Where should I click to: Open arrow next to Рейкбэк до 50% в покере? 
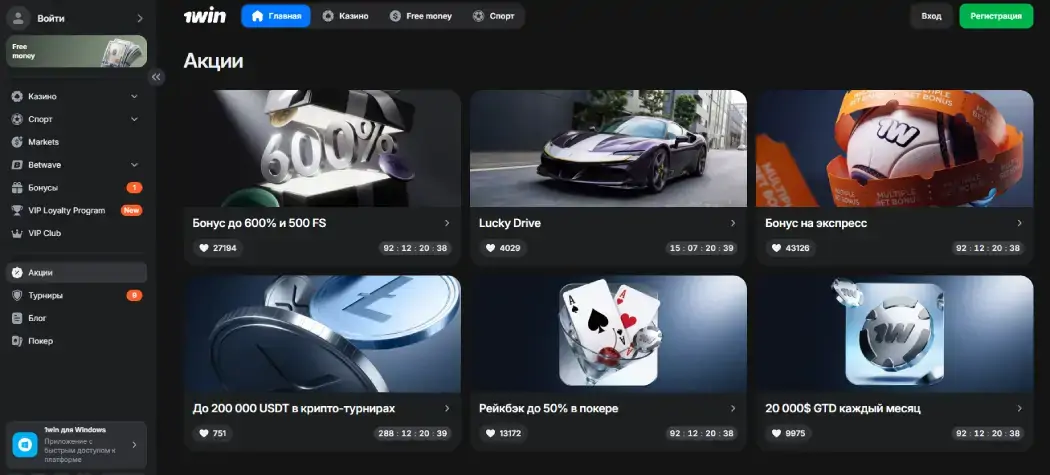click(733, 408)
